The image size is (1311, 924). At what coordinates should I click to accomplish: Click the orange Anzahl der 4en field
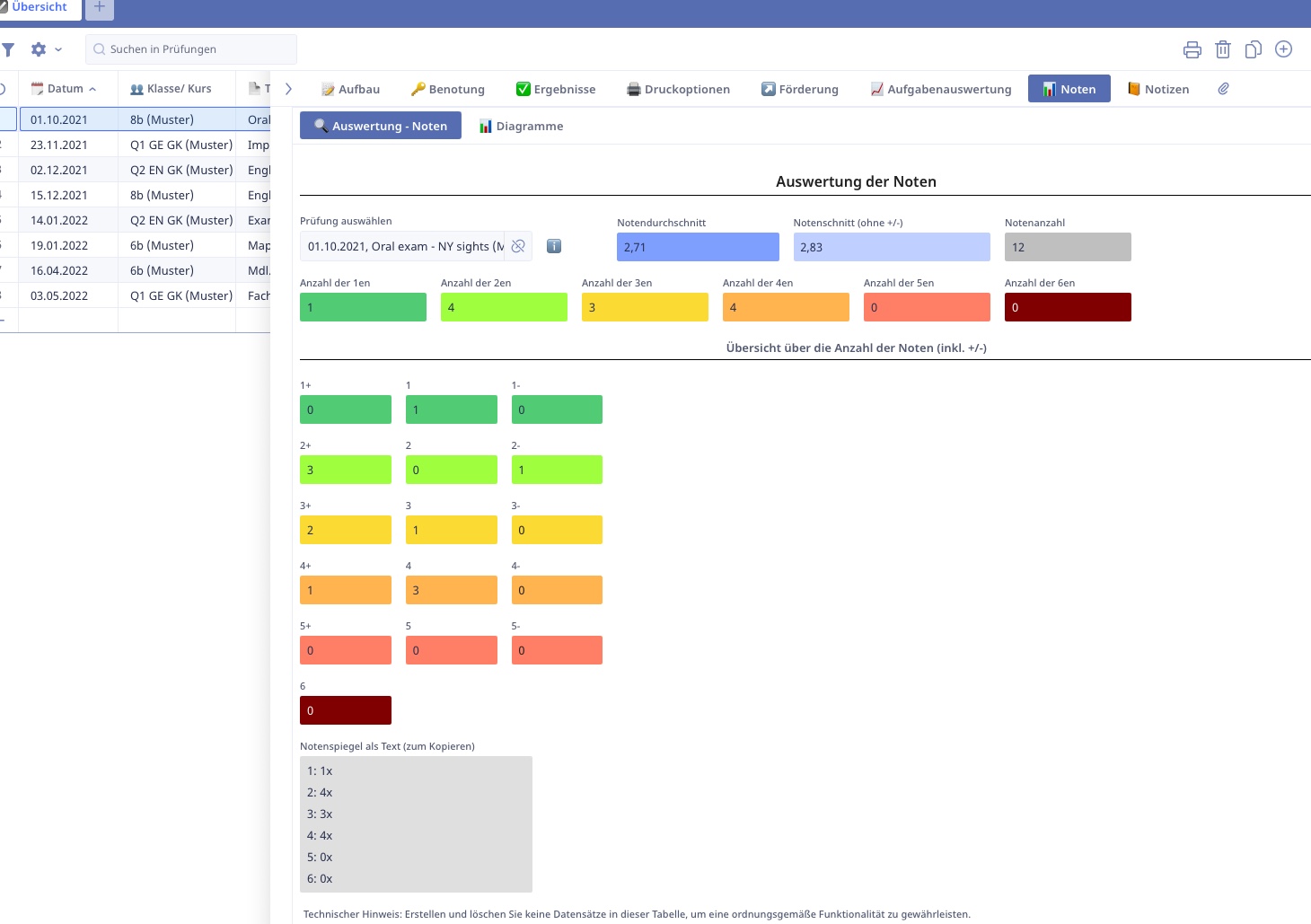(786, 307)
